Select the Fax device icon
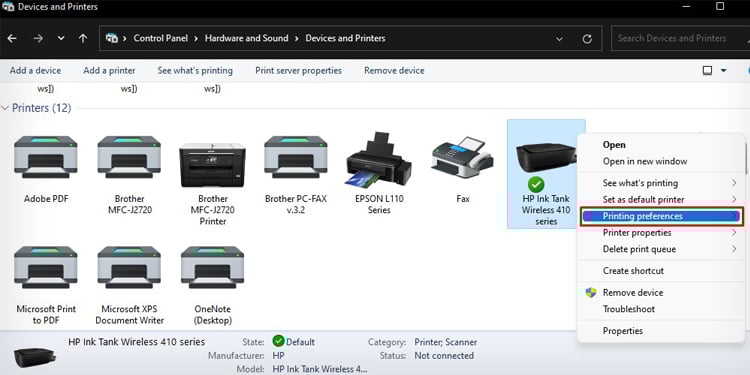This screenshot has width=750, height=375. coord(462,157)
